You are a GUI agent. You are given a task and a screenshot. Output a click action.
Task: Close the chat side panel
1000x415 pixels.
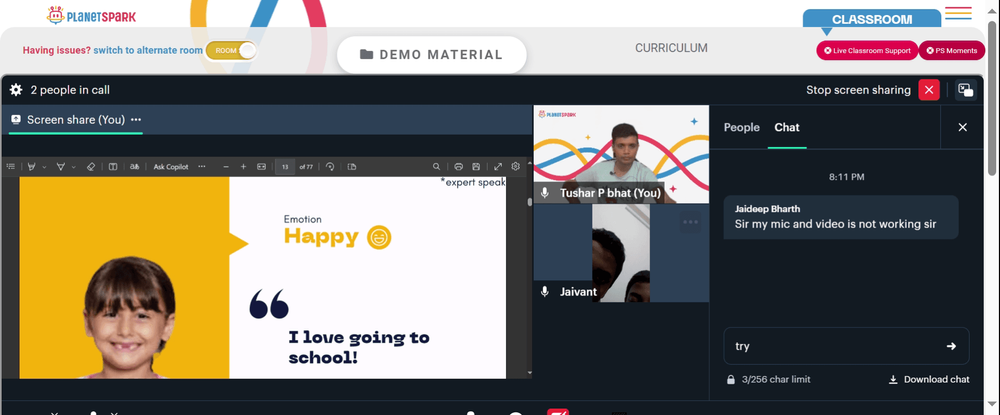962,127
